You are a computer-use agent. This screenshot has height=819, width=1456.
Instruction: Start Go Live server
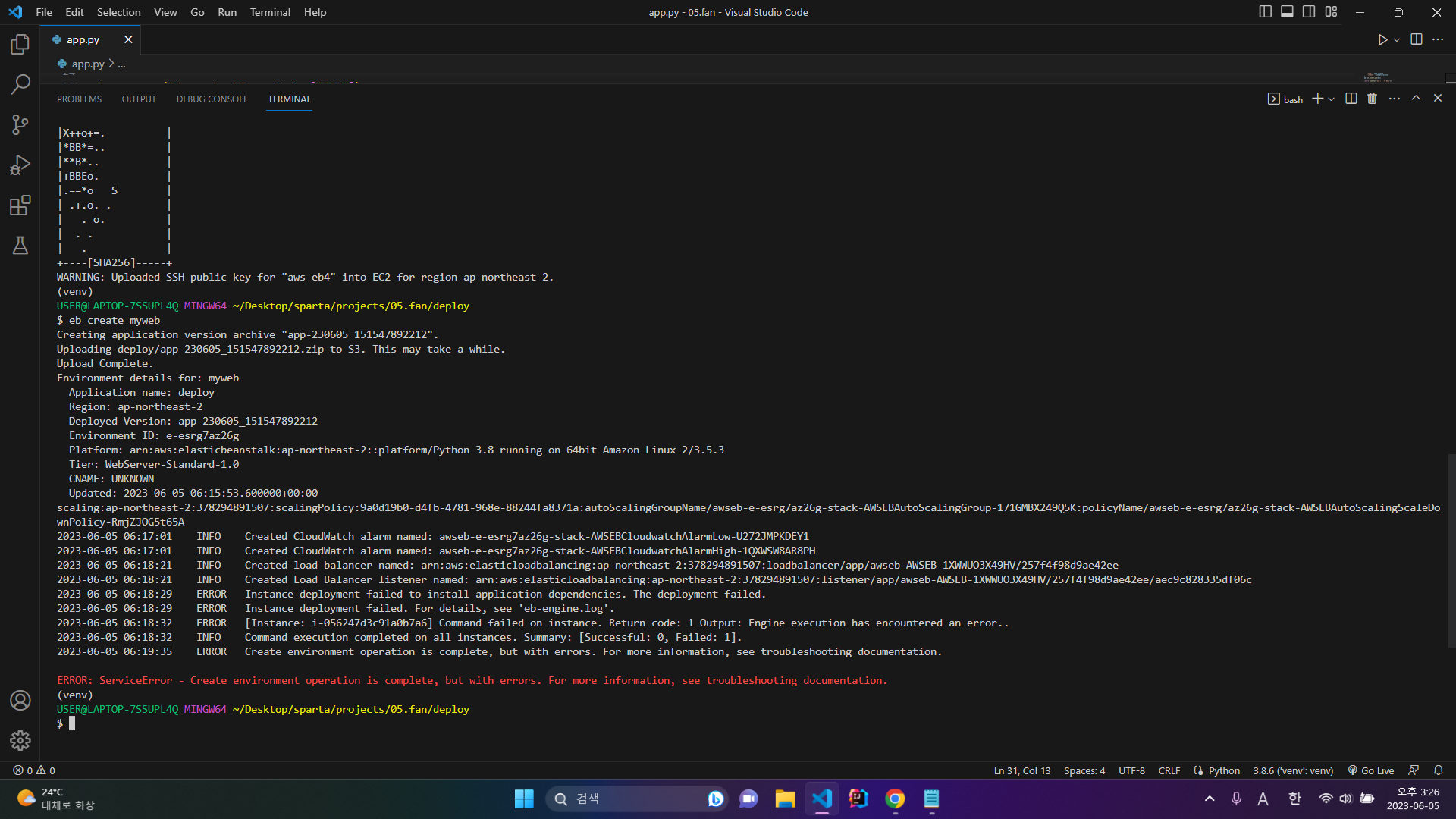click(1371, 770)
